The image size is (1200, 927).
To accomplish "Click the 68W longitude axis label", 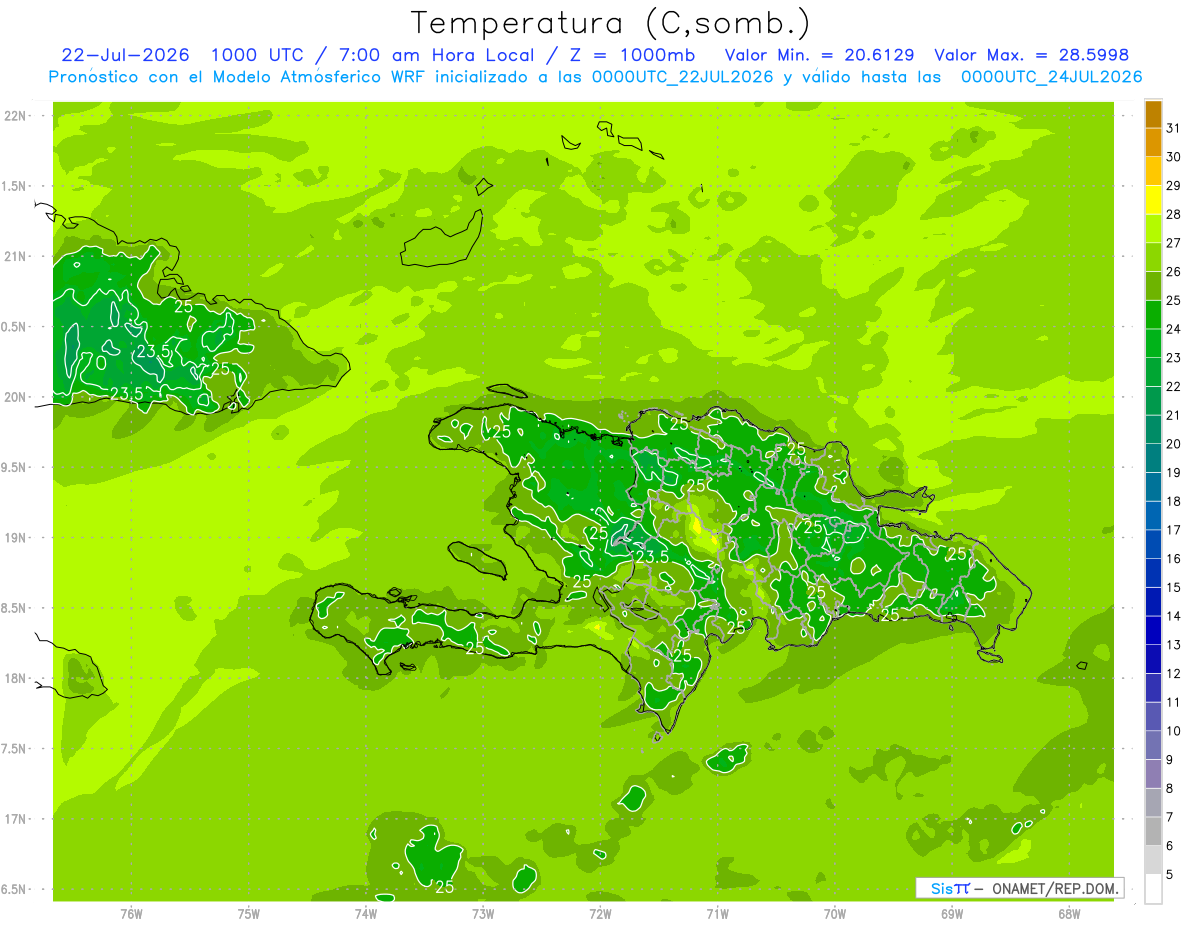I will coord(1069,914).
